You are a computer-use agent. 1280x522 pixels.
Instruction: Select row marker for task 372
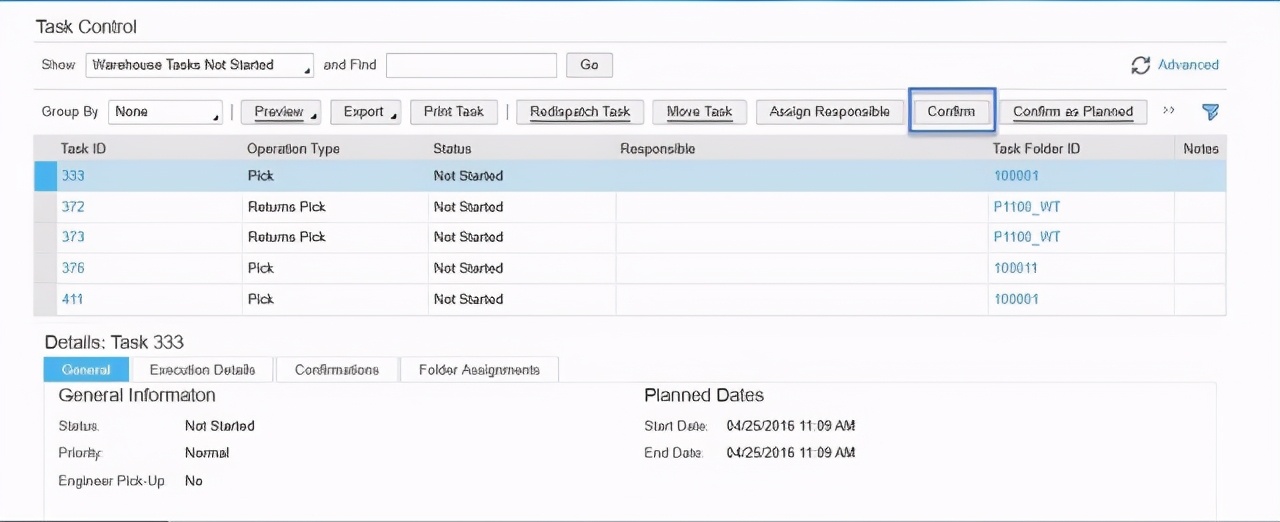(x=45, y=207)
